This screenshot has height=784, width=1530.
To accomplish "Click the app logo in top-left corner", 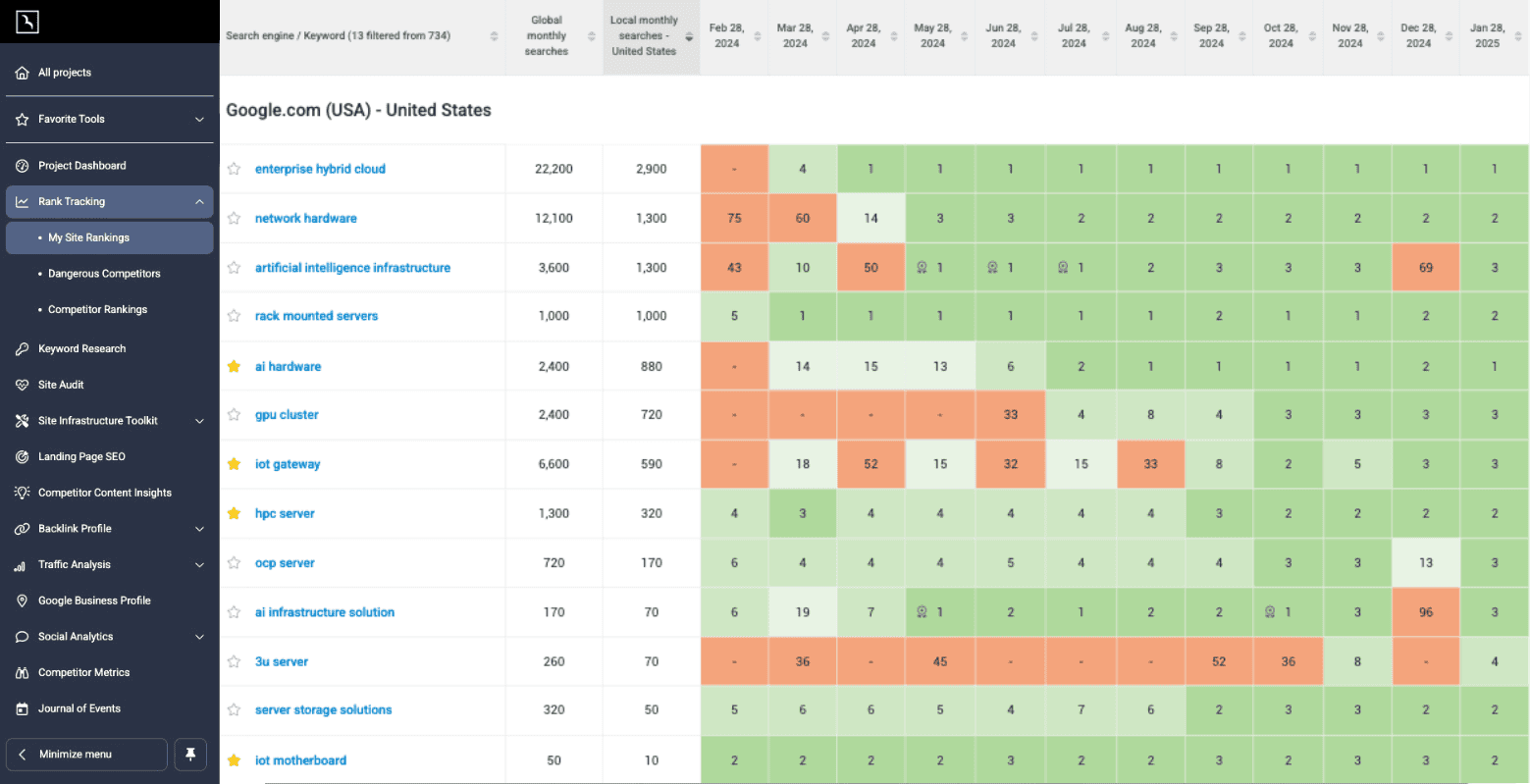I will [x=27, y=21].
